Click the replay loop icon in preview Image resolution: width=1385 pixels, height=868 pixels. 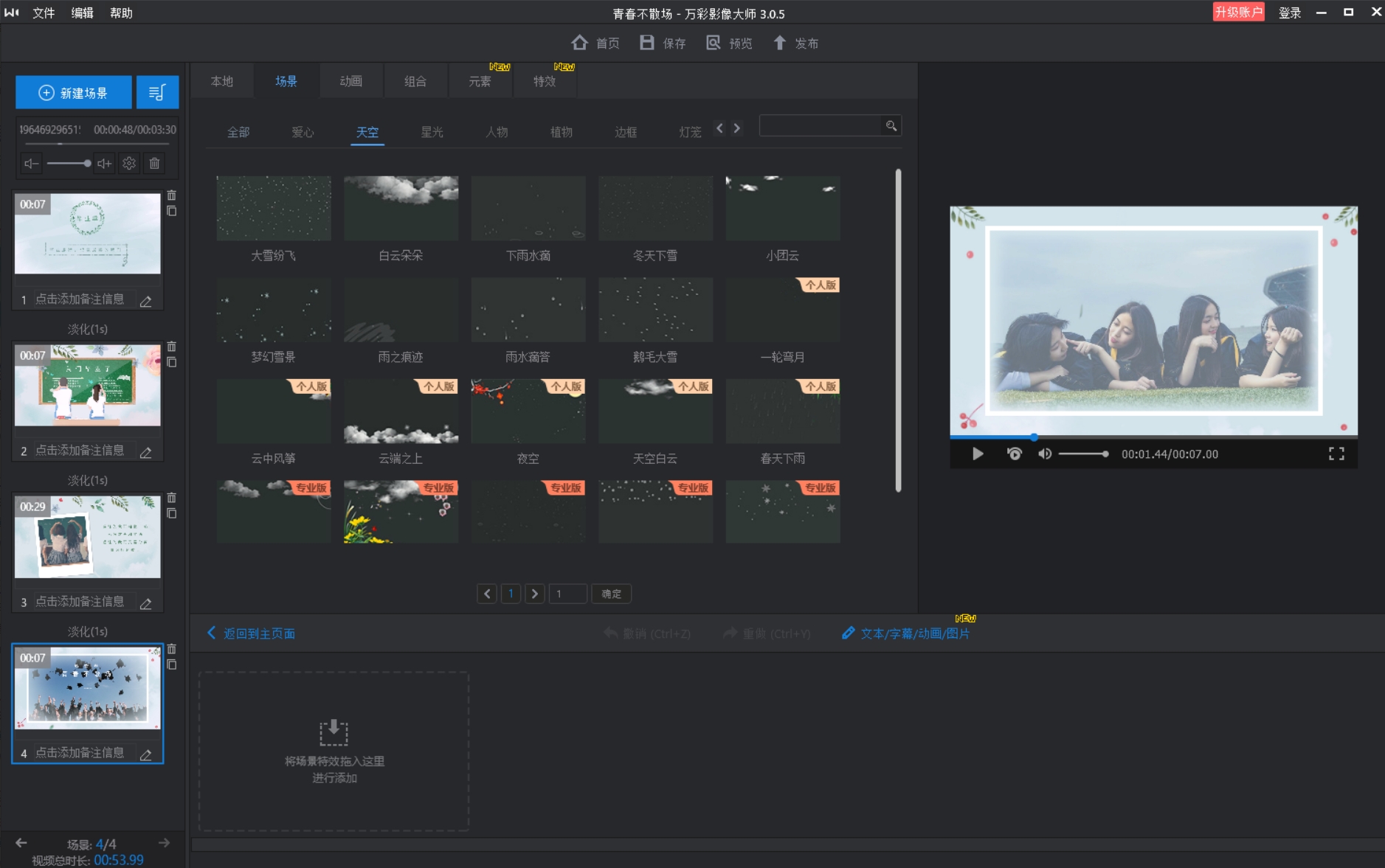point(1015,454)
